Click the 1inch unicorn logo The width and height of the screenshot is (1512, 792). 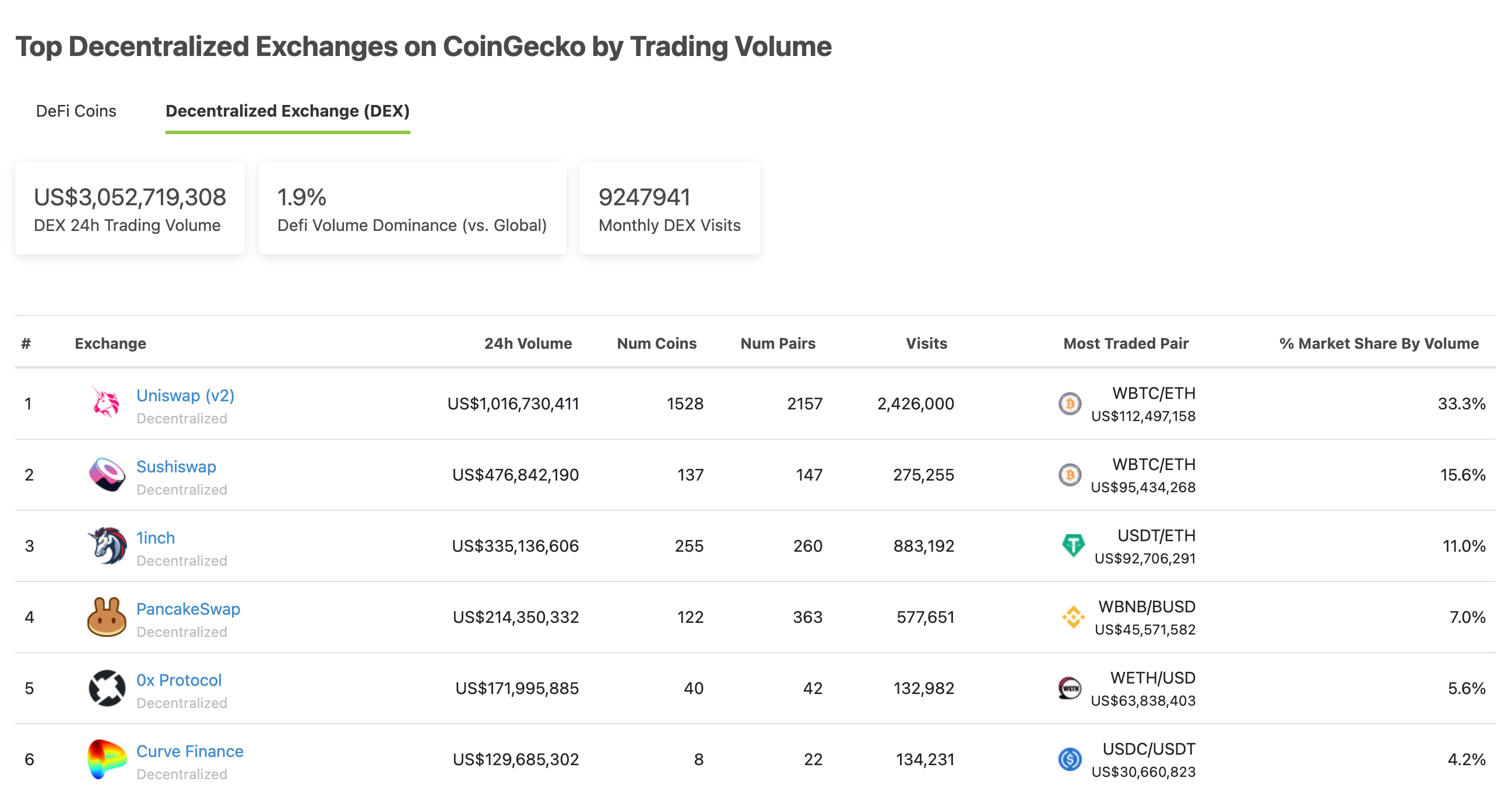click(106, 545)
